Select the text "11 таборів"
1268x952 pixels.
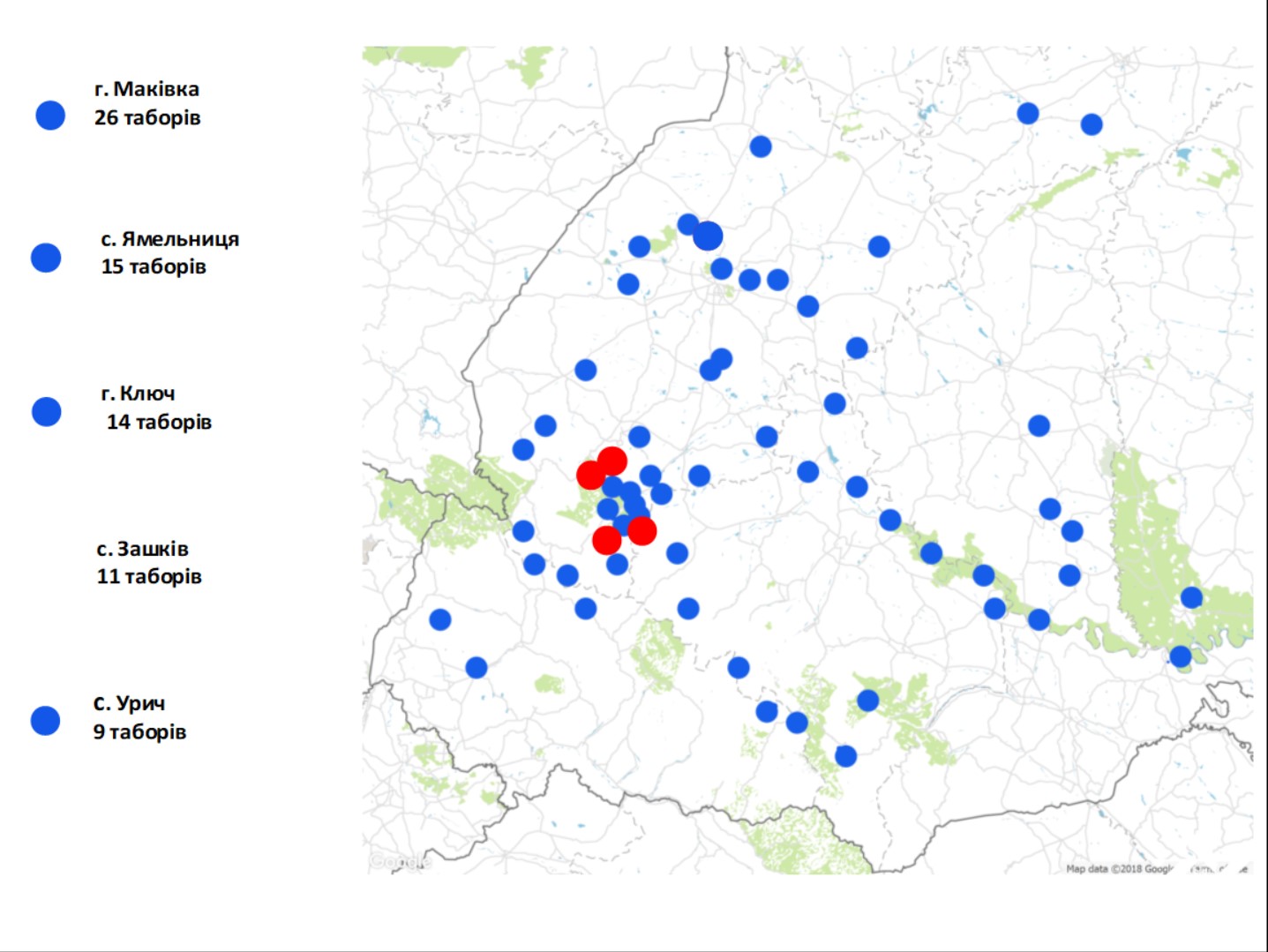point(149,576)
